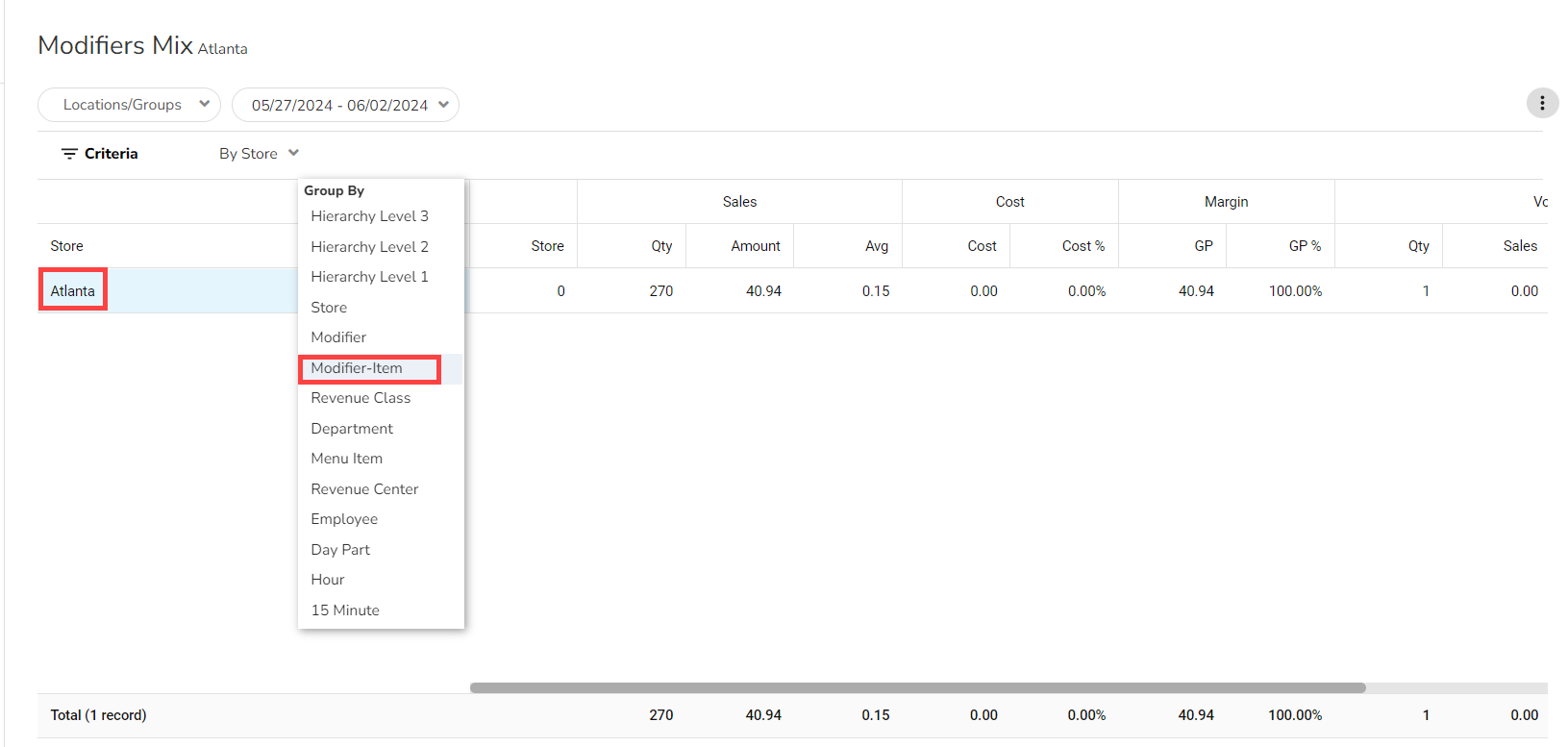The height and width of the screenshot is (747, 1568).
Task: Pick Hierarchy Level 1 in Group By
Action: (x=369, y=277)
